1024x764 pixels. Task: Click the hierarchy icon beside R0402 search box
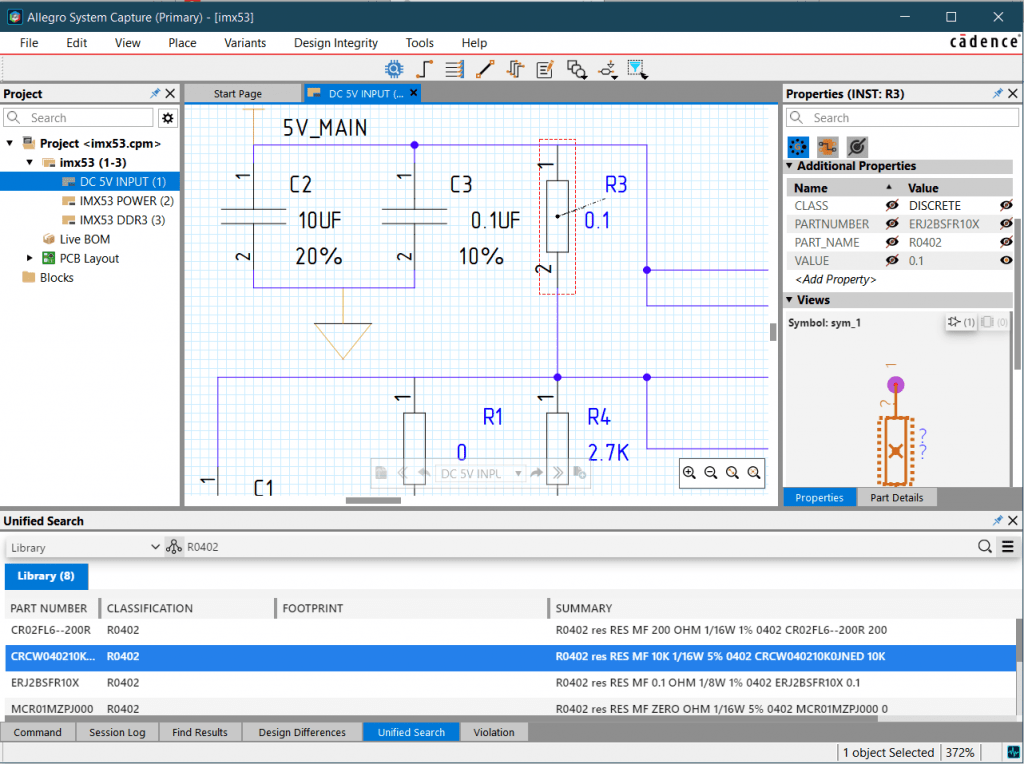174,547
